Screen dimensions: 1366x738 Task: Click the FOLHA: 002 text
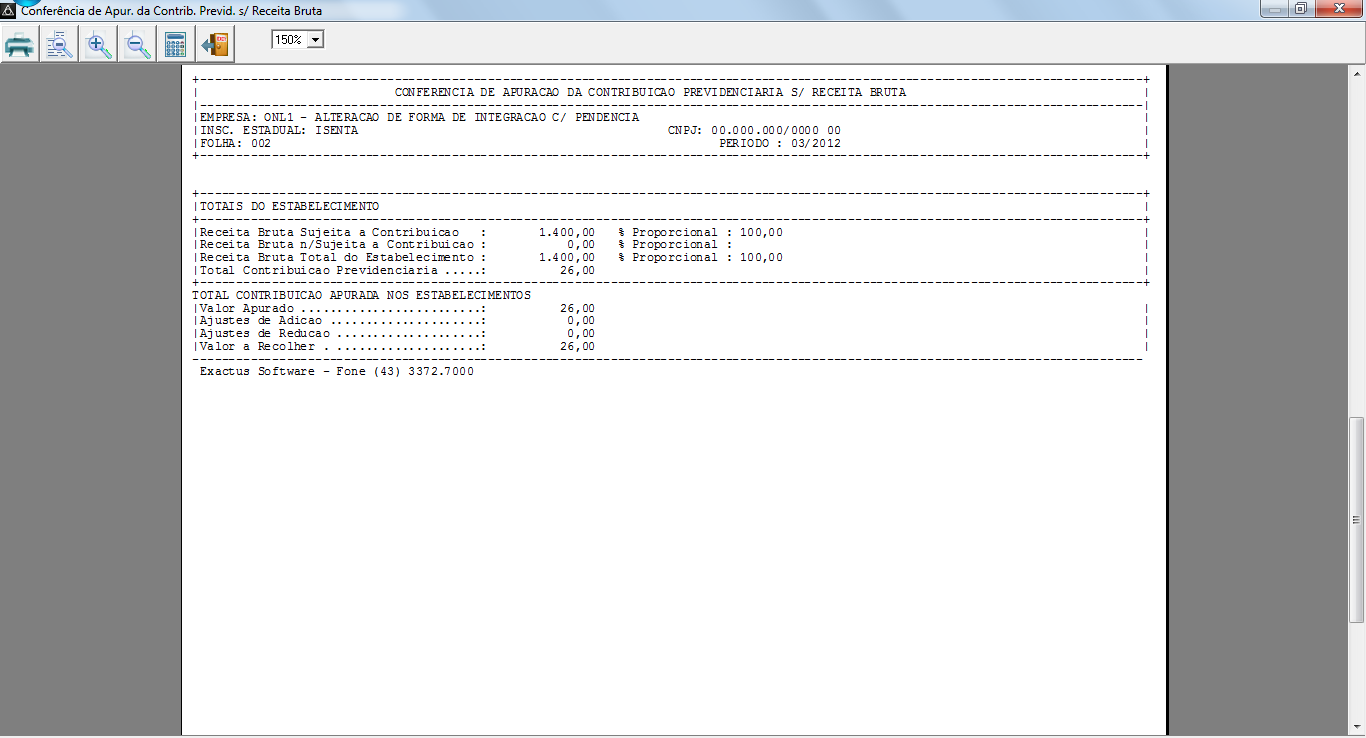235,143
